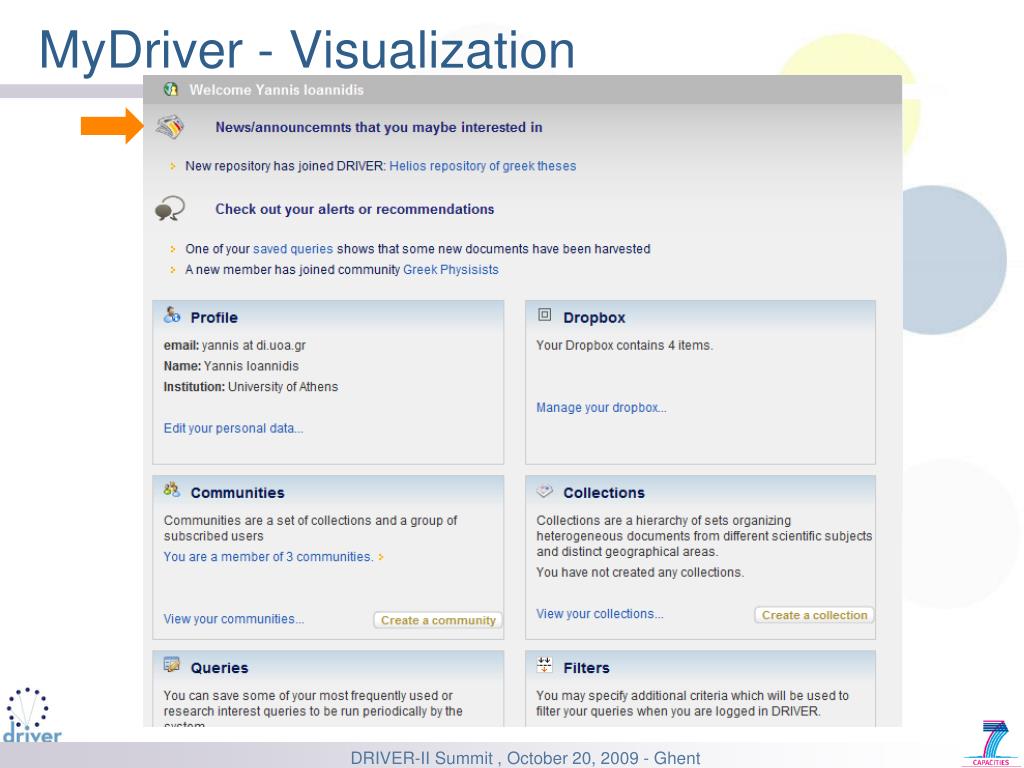Image resolution: width=1024 pixels, height=768 pixels.
Task: Click the Welcome Yannis Ioannidis header text
Action: [276, 90]
